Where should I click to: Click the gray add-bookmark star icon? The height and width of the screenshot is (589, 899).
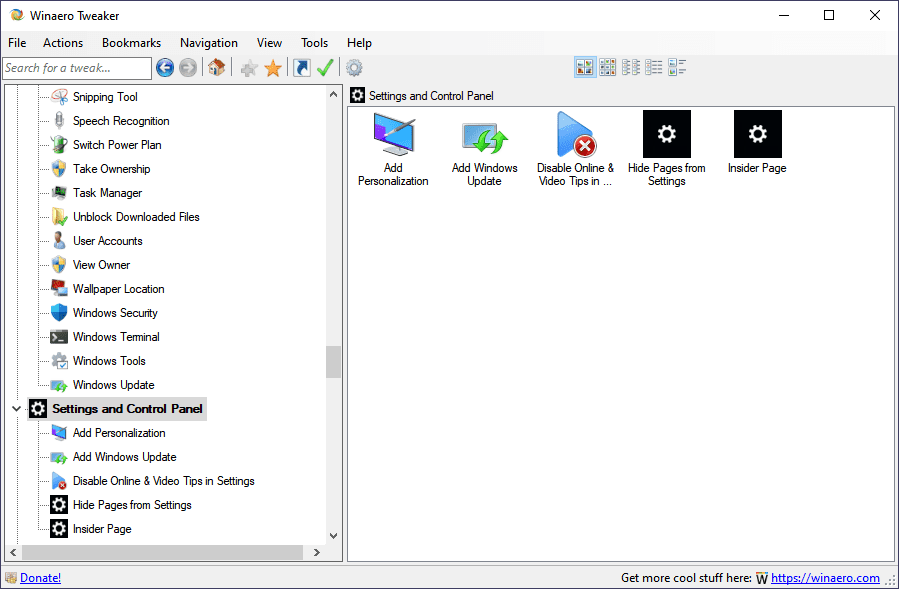[x=249, y=68]
